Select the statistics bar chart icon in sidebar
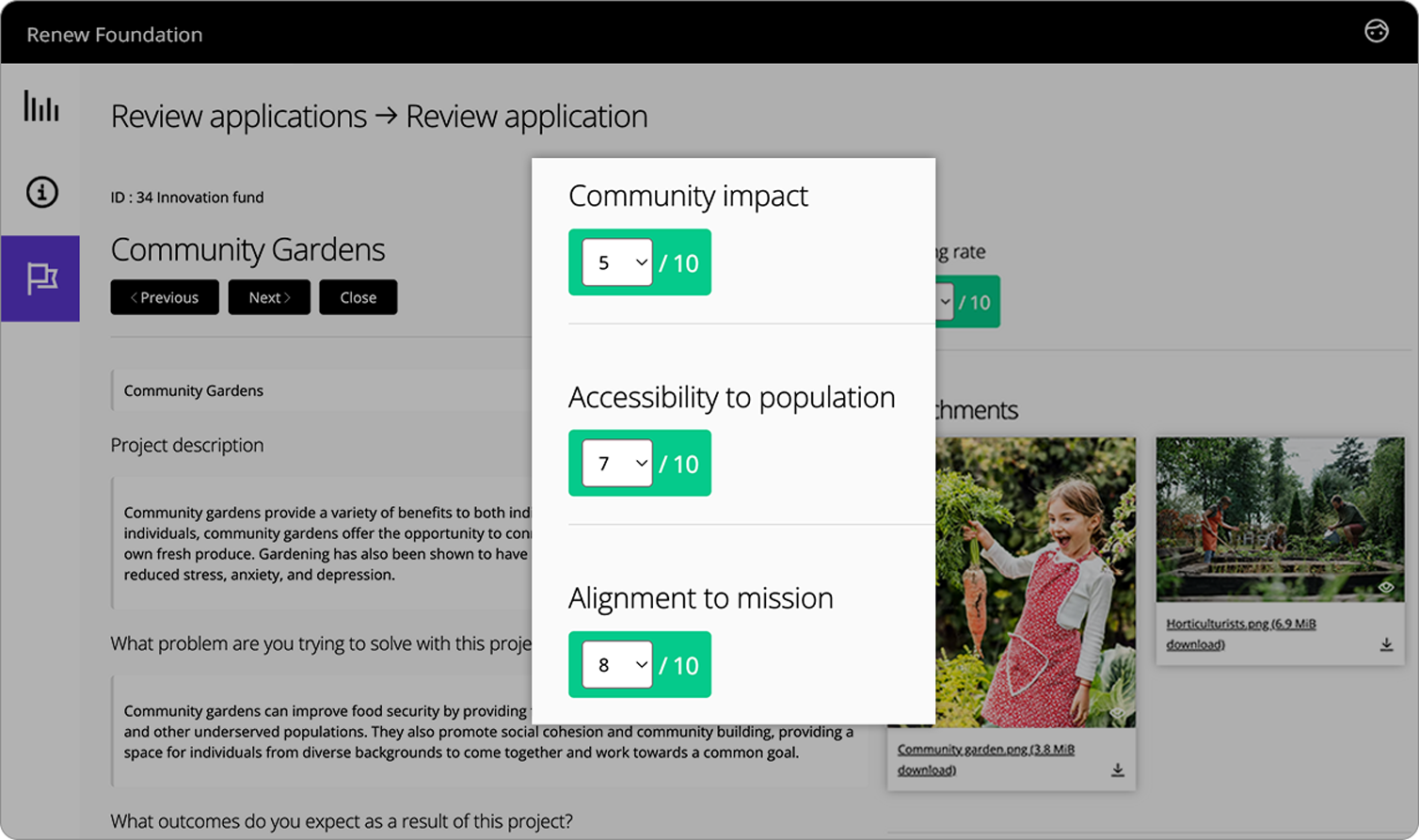Image resolution: width=1419 pixels, height=840 pixels. [x=40, y=107]
